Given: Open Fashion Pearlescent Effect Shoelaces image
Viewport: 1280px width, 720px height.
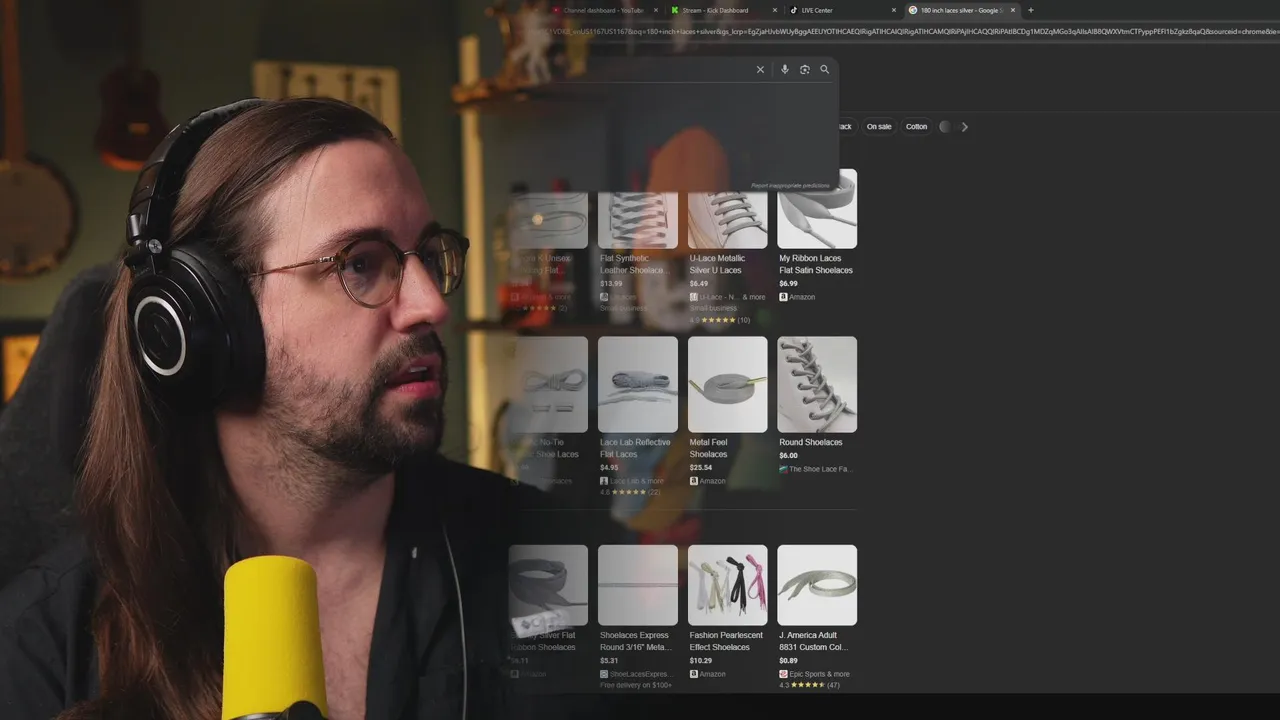Looking at the screenshot, I should pyautogui.click(x=728, y=585).
